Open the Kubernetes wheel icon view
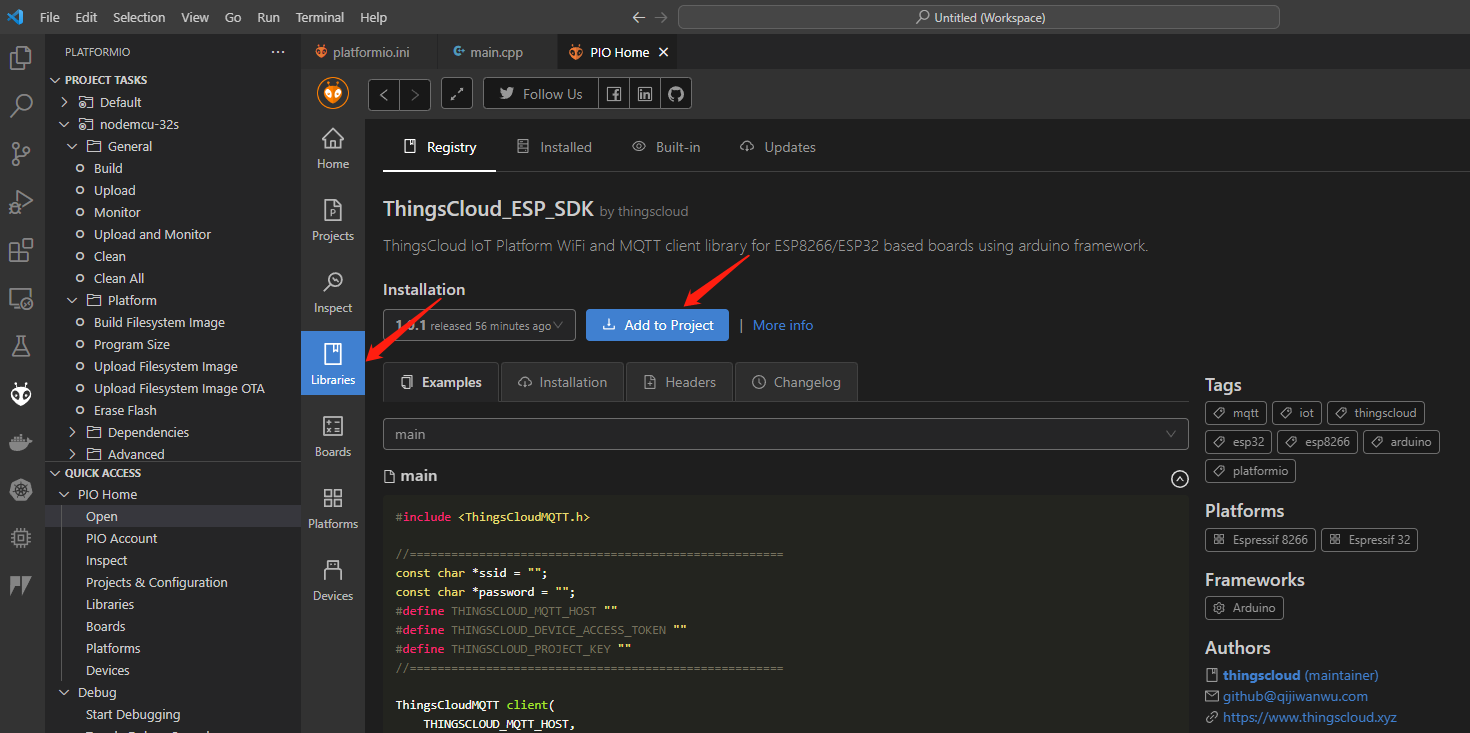 (x=21, y=490)
